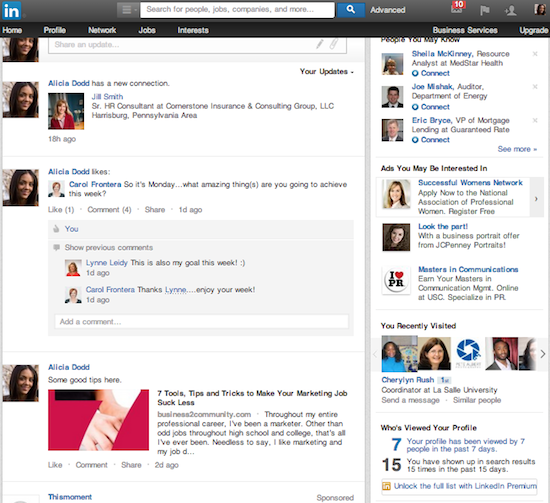Dismiss the Eric Bryce suggestion

(x=535, y=120)
